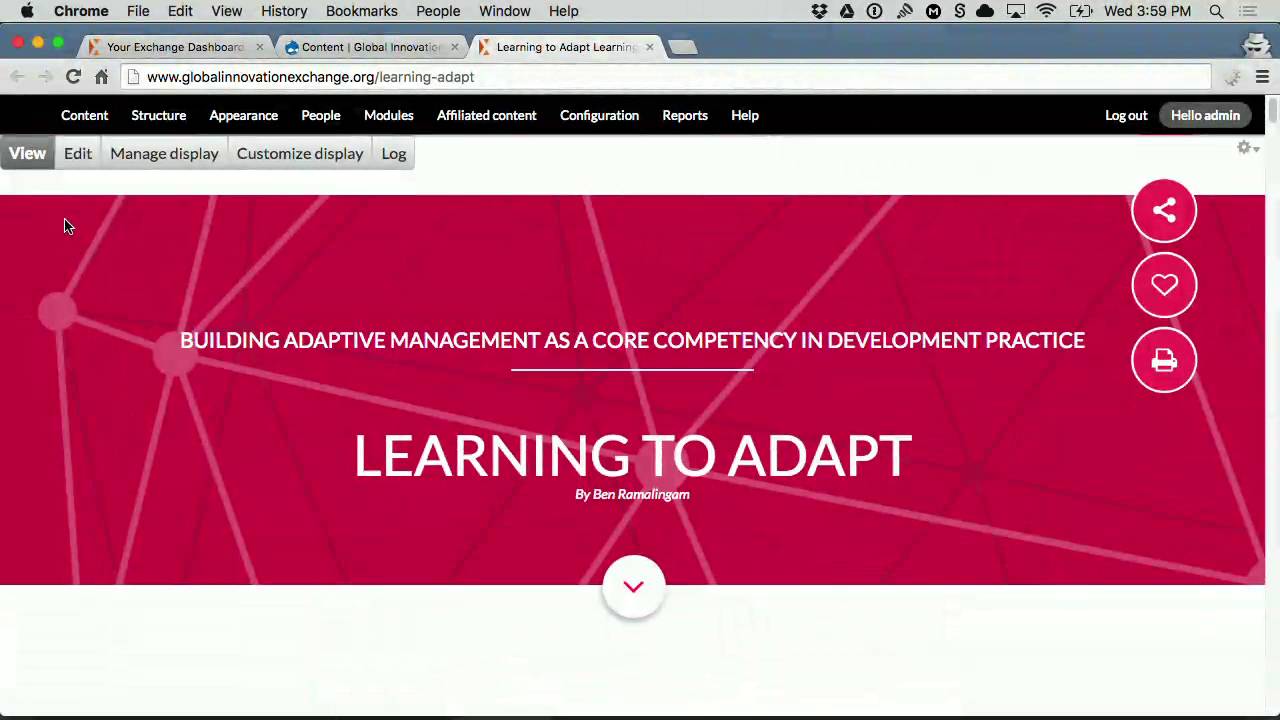Screen dimensions: 1280x720
Task: Open the admin Content menu
Action: point(84,115)
